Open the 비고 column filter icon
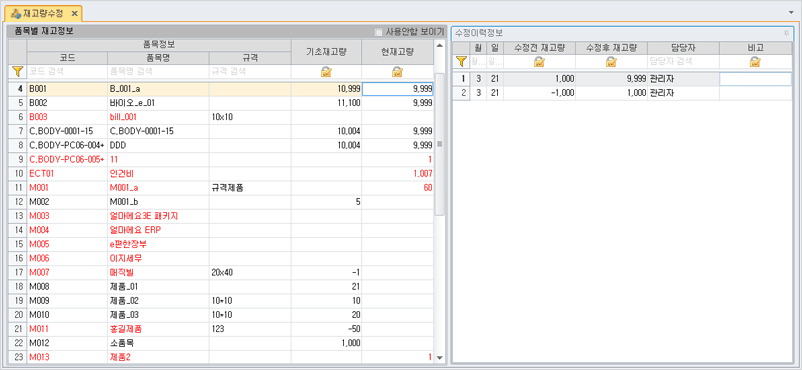 click(755, 62)
